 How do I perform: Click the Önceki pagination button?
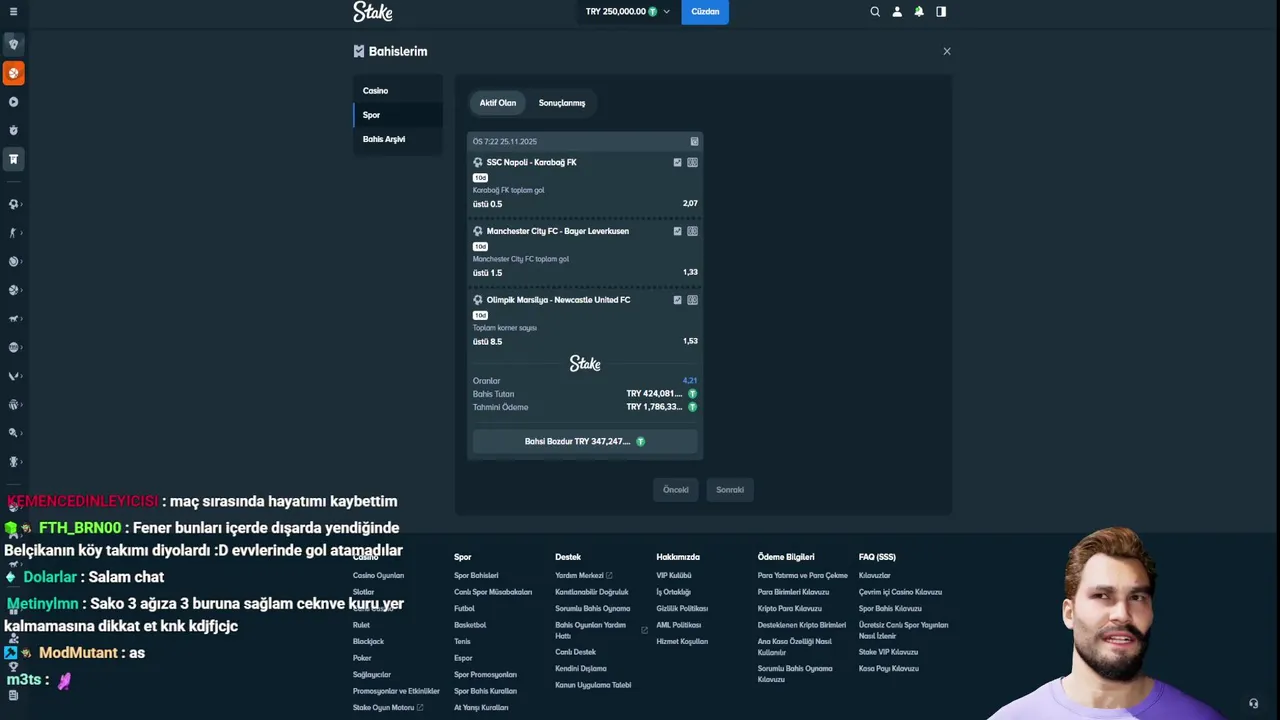click(x=676, y=490)
